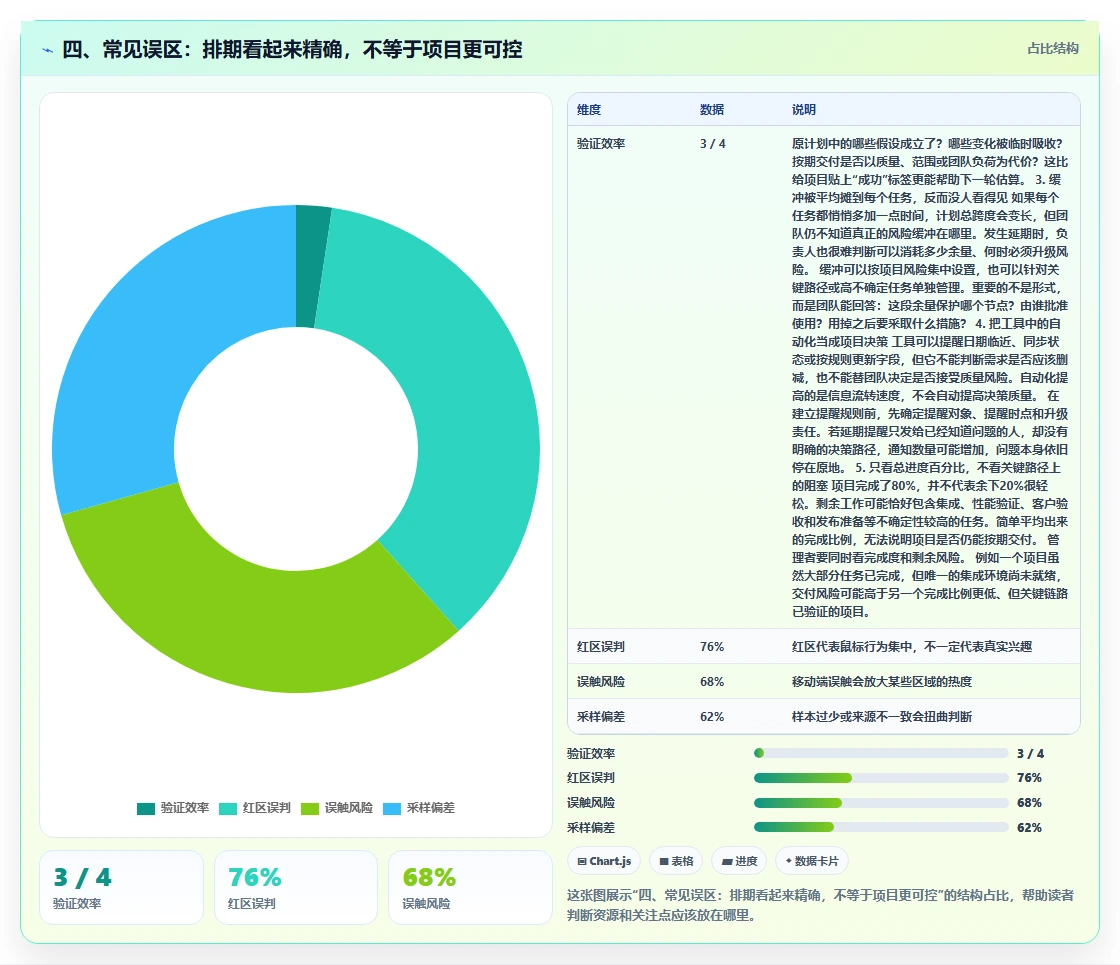Click the 红区误判 progress bar
Screen dimensions: 1120x965
coord(881,778)
